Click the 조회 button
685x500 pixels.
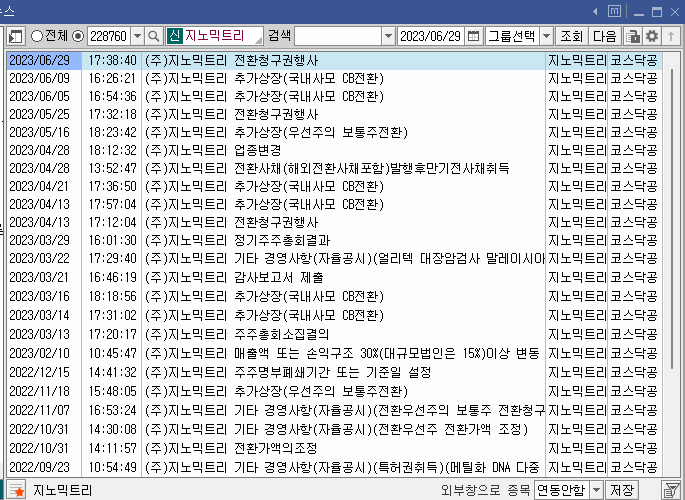[571, 36]
